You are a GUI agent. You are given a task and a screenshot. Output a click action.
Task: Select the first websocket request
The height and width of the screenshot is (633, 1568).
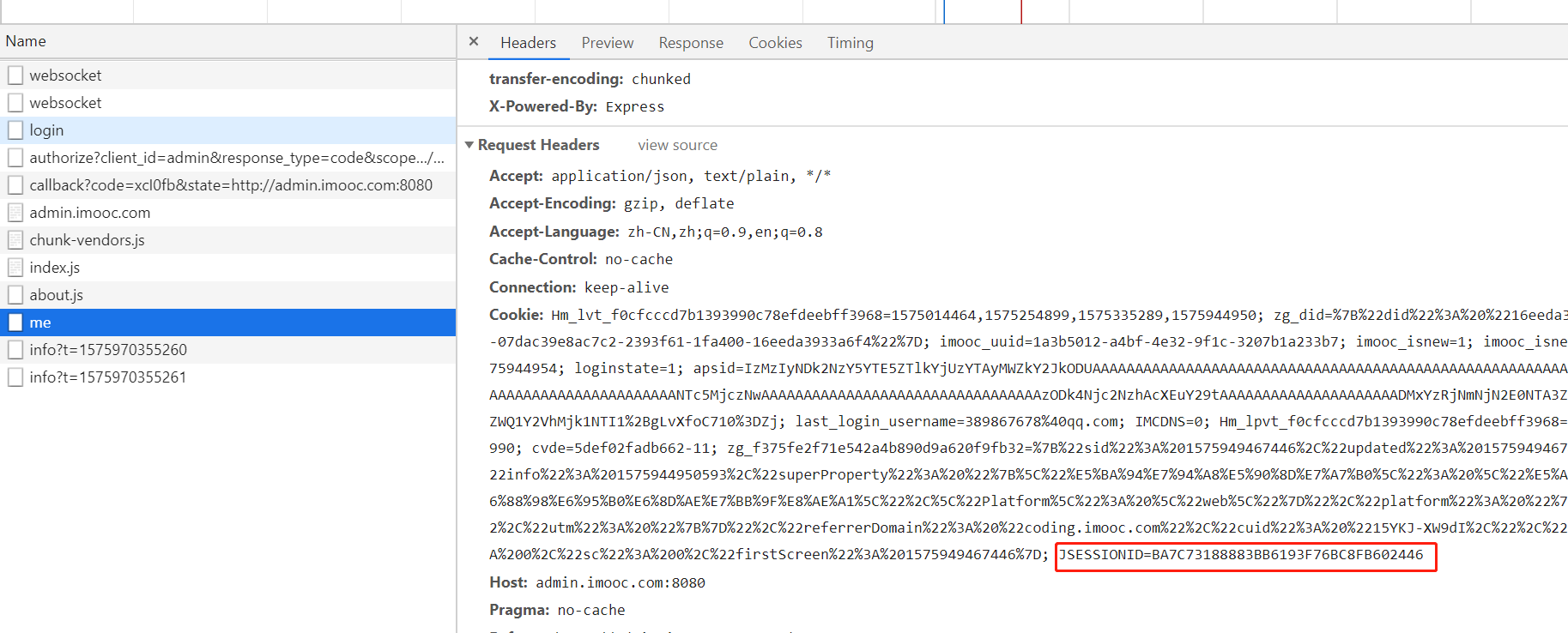click(227, 75)
